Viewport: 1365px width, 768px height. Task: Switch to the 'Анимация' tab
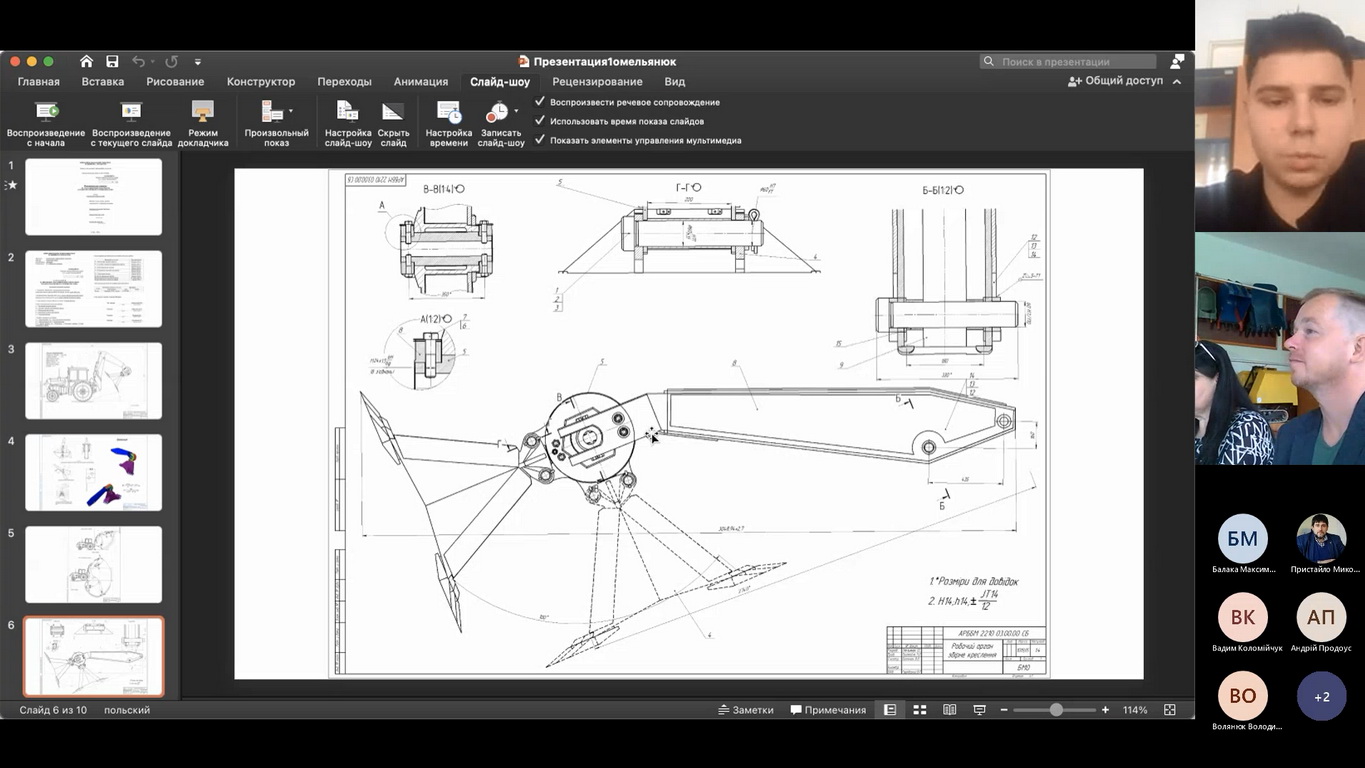click(421, 82)
